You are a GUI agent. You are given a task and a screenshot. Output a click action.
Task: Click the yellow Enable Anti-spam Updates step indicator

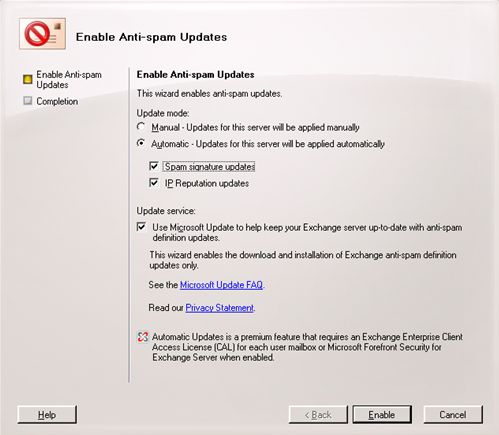(28, 79)
